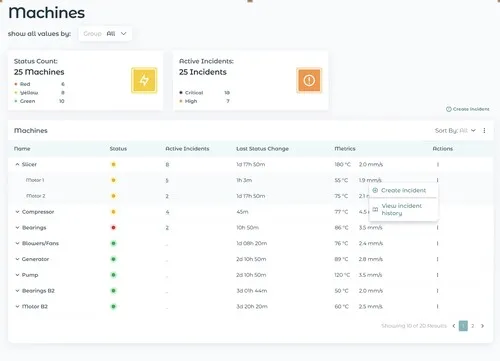The height and width of the screenshot is (361, 500).
Task: Click Pump's 120 °C temperature value
Action: [342, 275]
